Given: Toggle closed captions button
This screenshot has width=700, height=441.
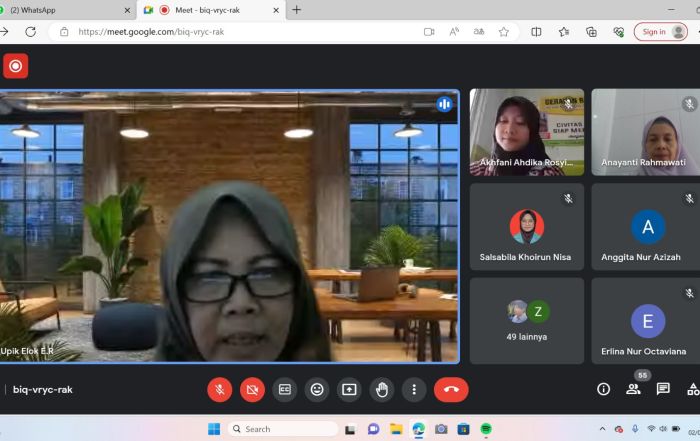Looking at the screenshot, I should (285, 390).
